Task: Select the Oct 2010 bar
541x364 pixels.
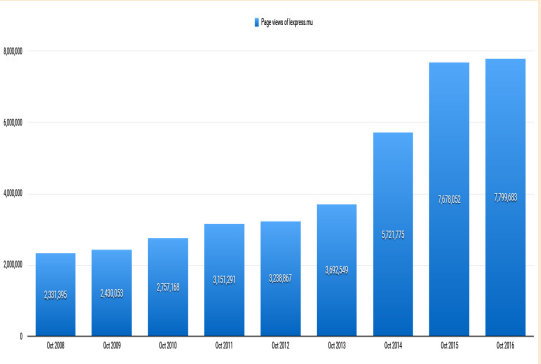Action: click(168, 287)
